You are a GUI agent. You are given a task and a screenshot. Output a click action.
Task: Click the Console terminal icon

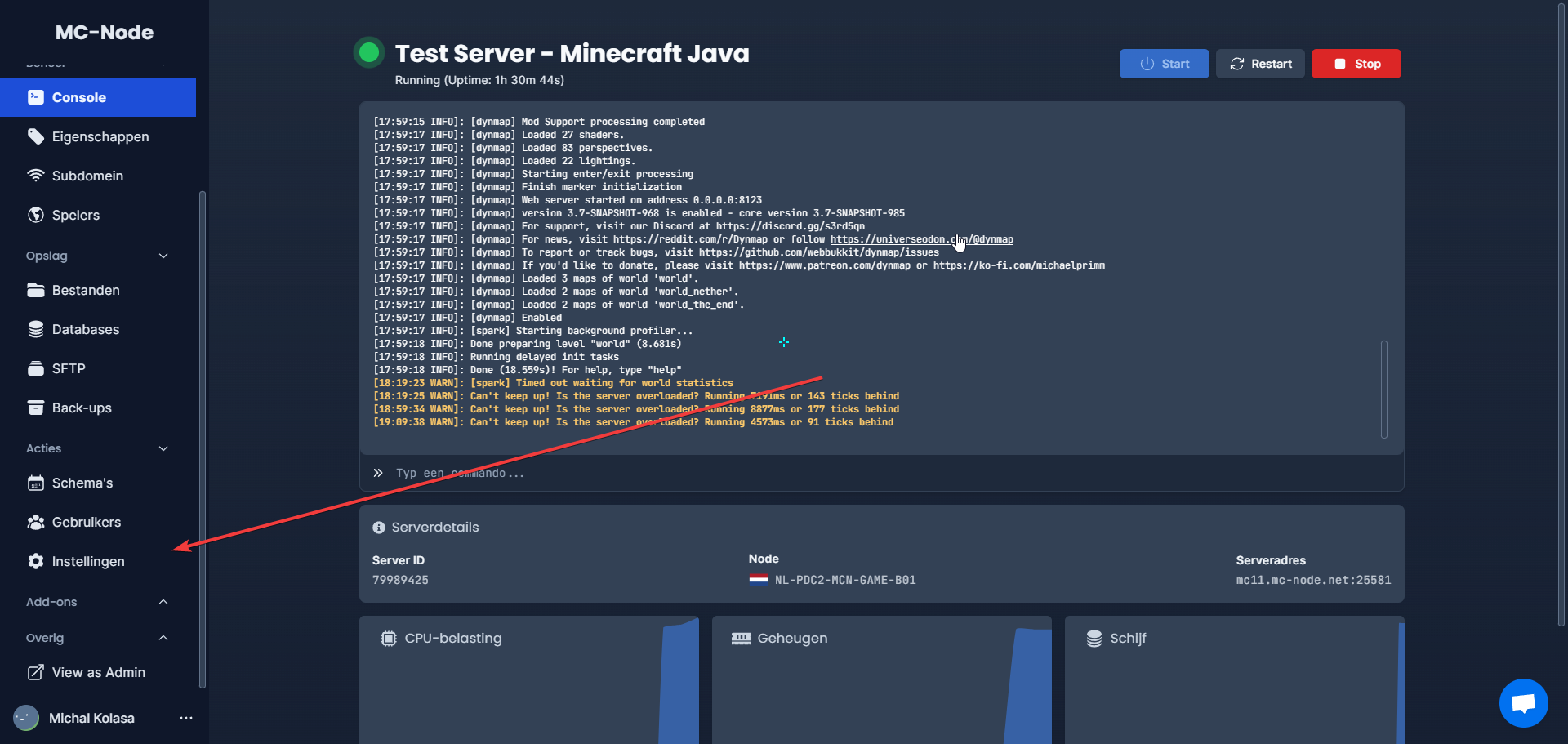35,97
